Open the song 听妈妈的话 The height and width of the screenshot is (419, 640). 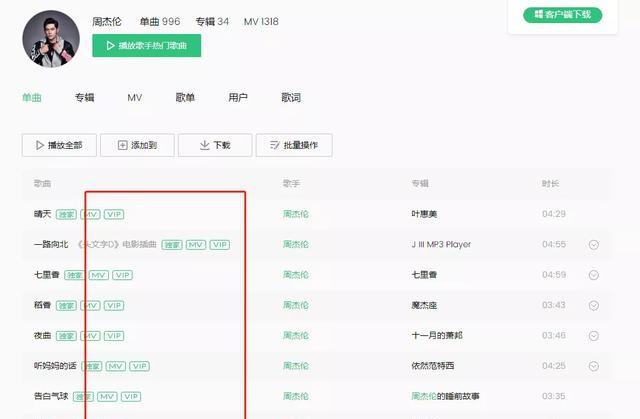pos(55,366)
